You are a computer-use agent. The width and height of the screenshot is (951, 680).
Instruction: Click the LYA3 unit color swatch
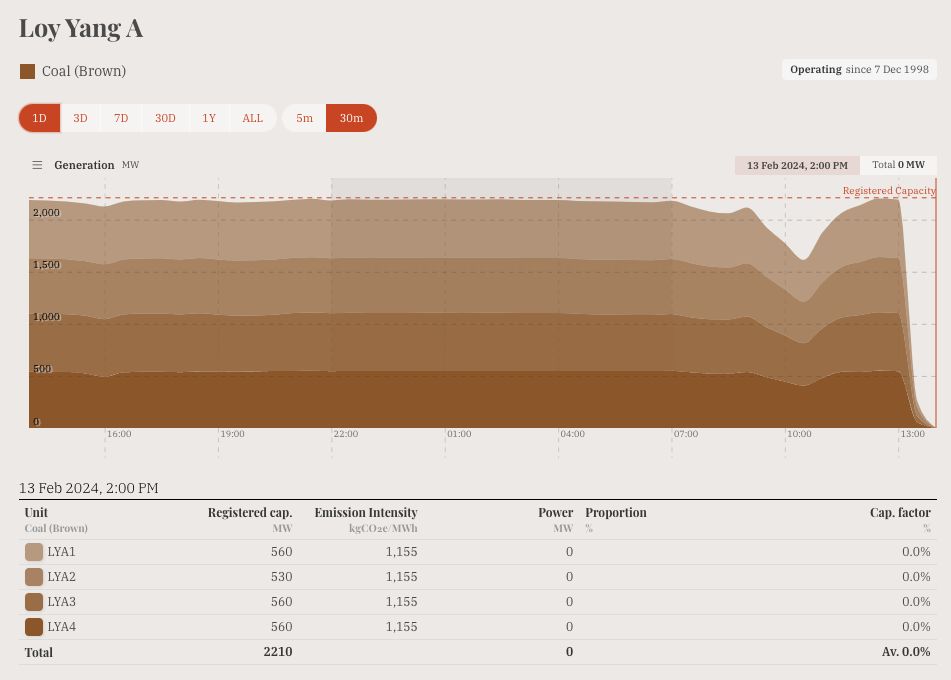tap(34, 602)
